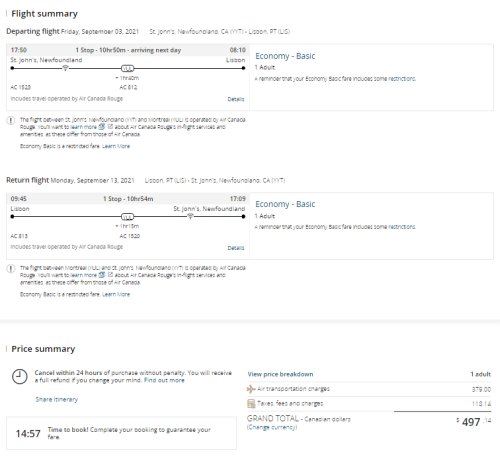Open Learn More under return flight Economy Basic note
500x461 pixels.
(x=116, y=294)
